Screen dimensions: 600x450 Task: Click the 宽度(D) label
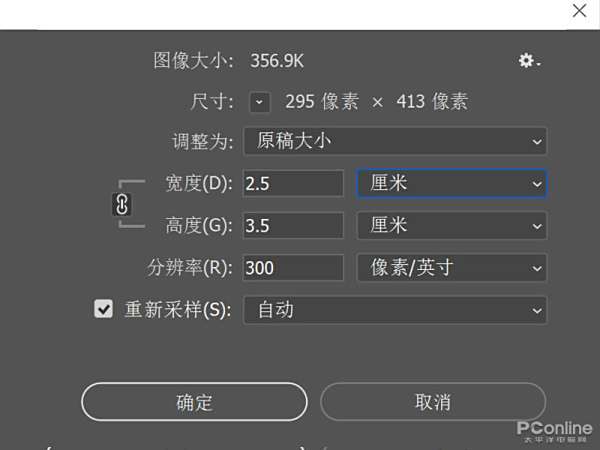click(198, 183)
